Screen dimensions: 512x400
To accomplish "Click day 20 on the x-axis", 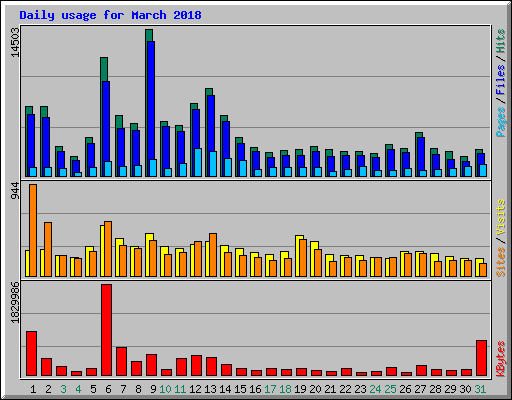I will point(315,389).
